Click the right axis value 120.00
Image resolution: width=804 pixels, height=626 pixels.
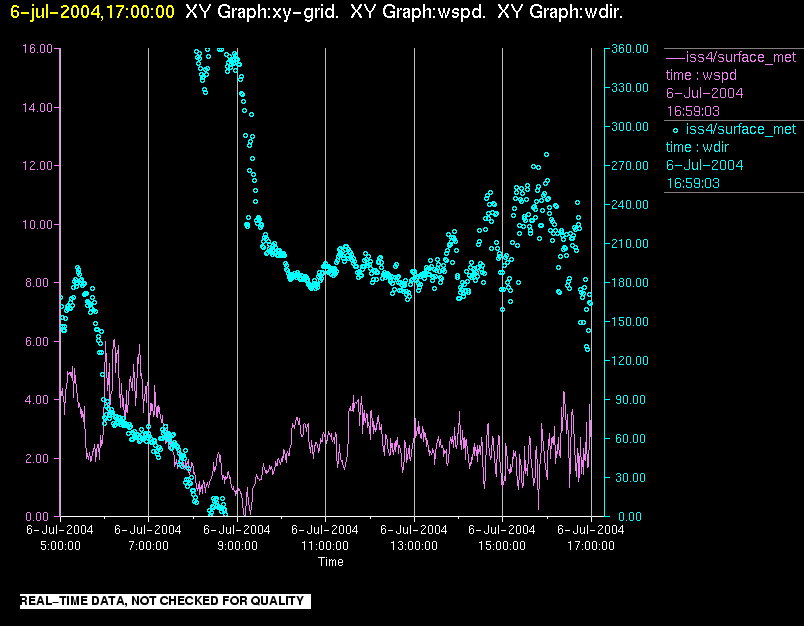(630, 360)
